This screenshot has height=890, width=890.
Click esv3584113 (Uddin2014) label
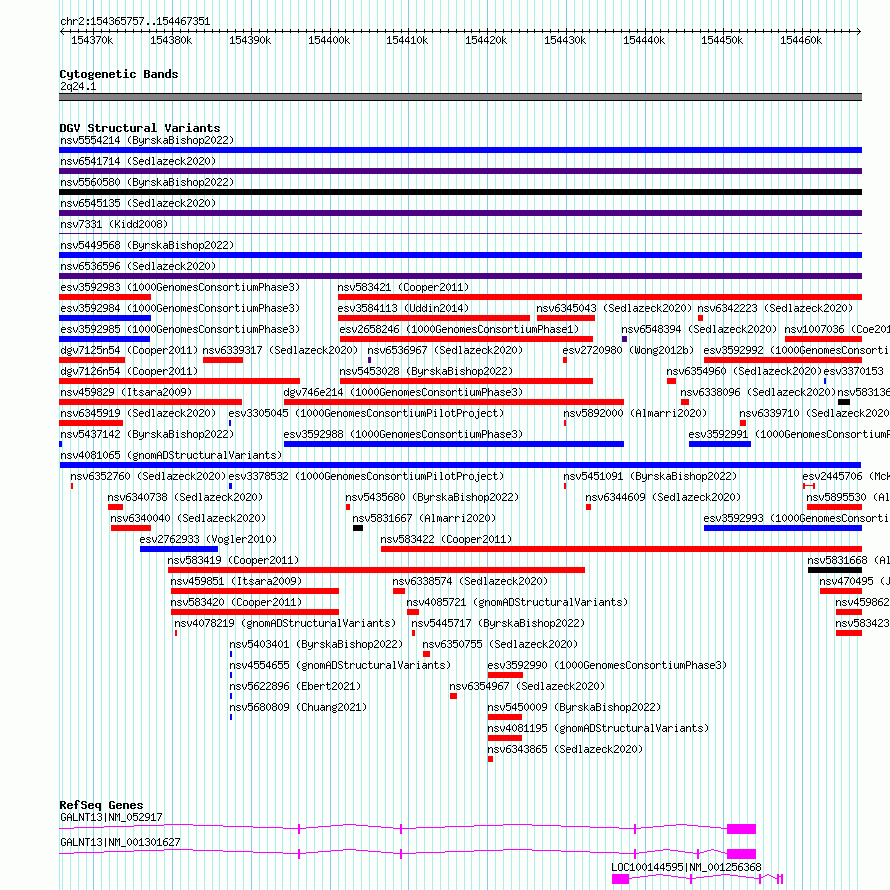coord(403,308)
